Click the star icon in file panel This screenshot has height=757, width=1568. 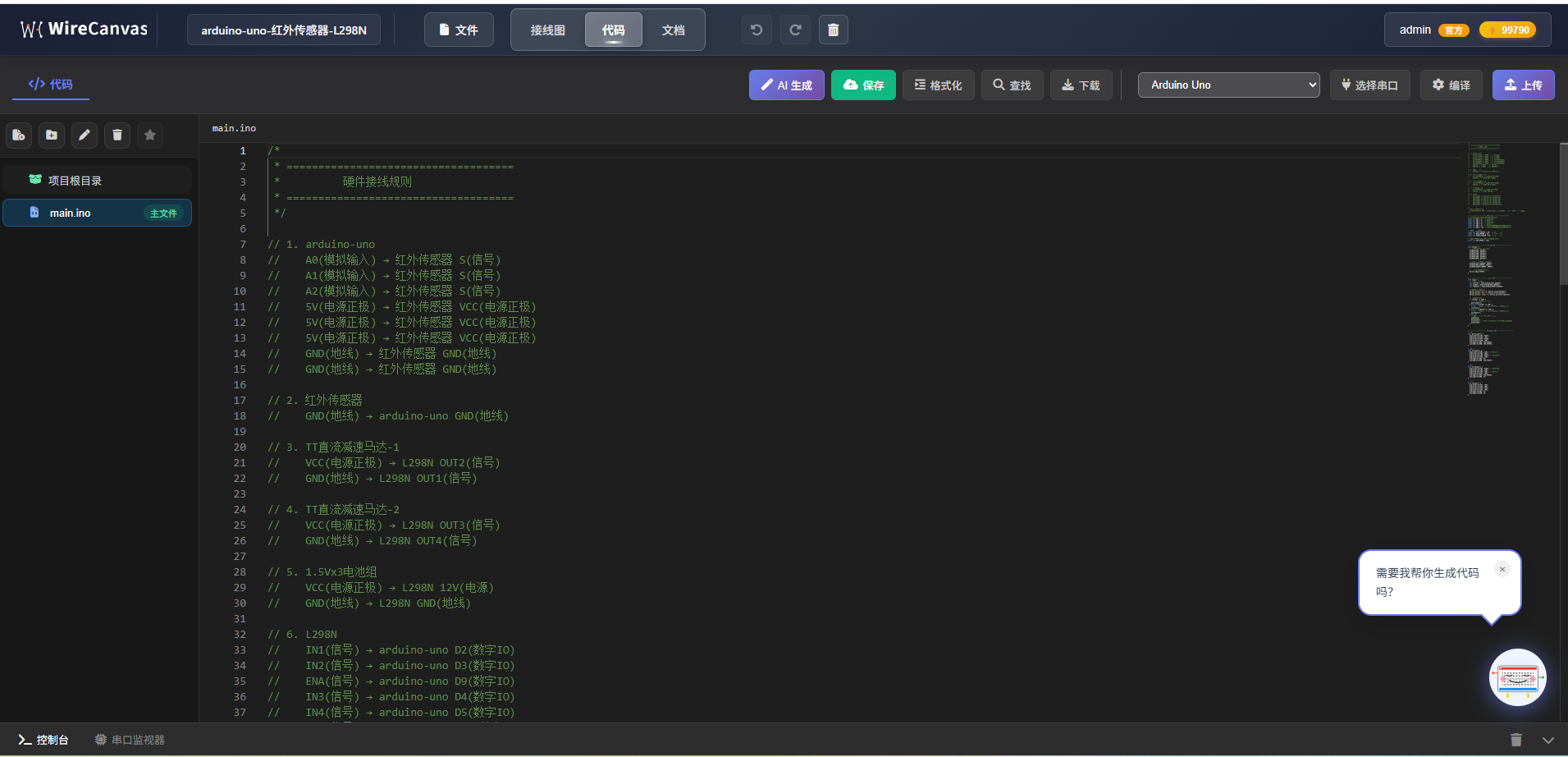[150, 135]
